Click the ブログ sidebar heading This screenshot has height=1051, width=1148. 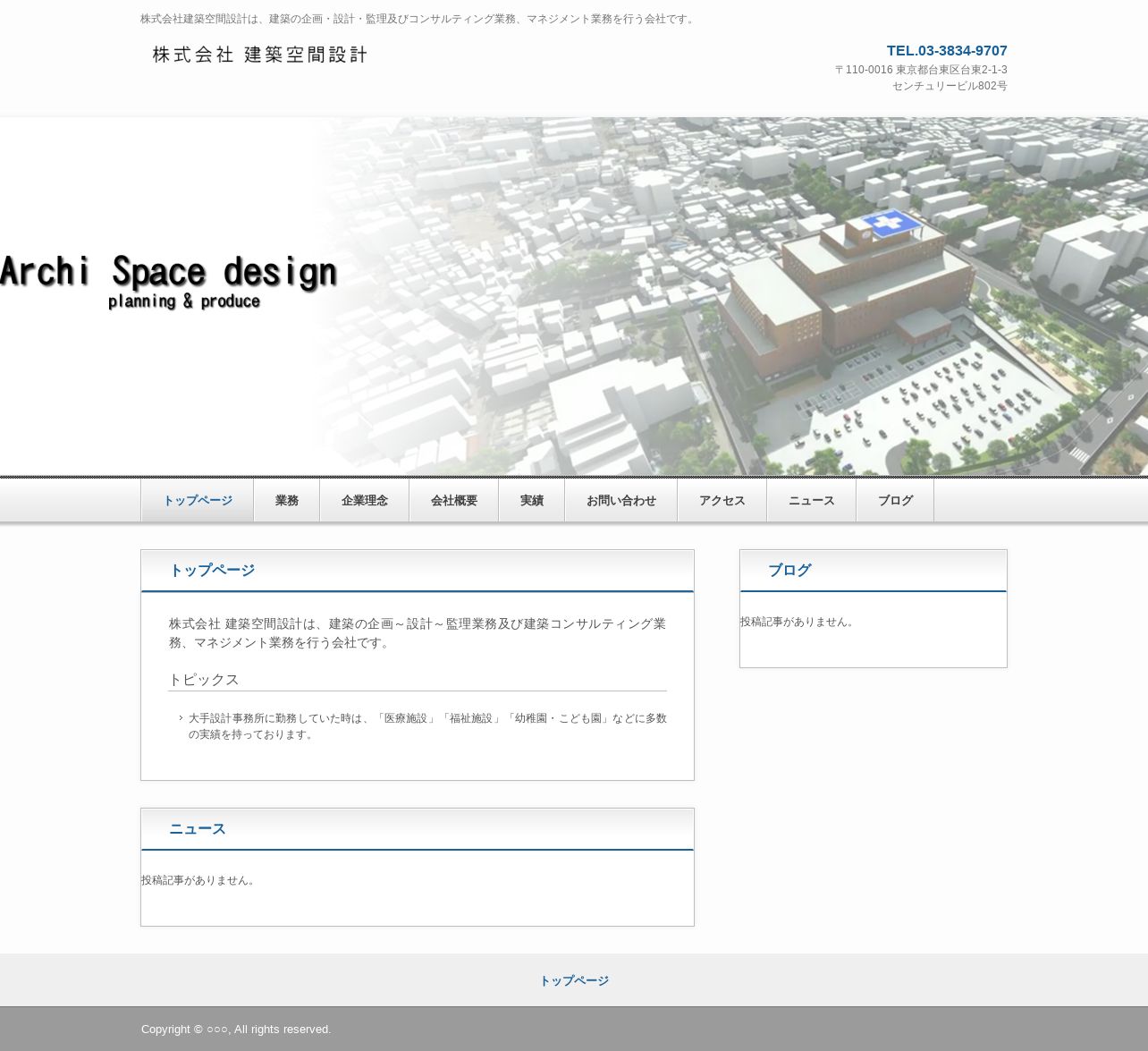tap(789, 571)
